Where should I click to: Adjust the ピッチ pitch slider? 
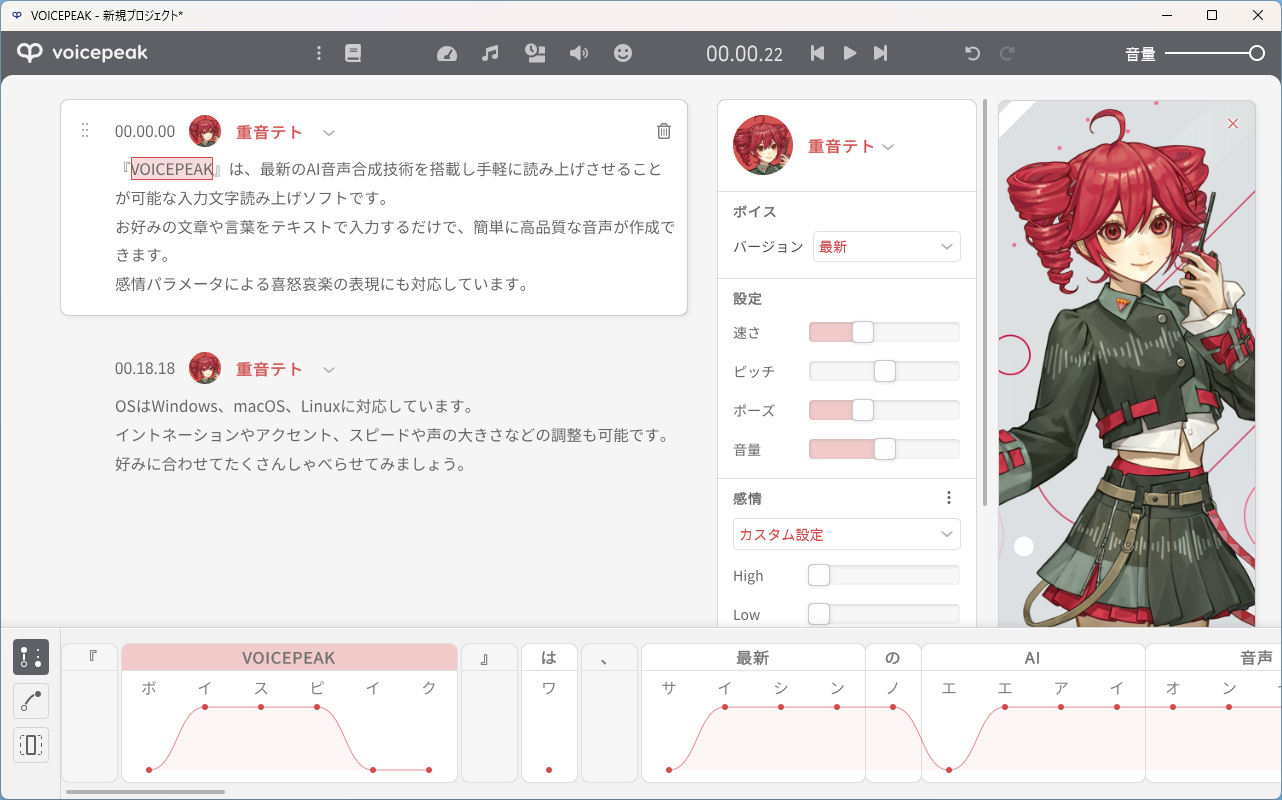coord(884,371)
